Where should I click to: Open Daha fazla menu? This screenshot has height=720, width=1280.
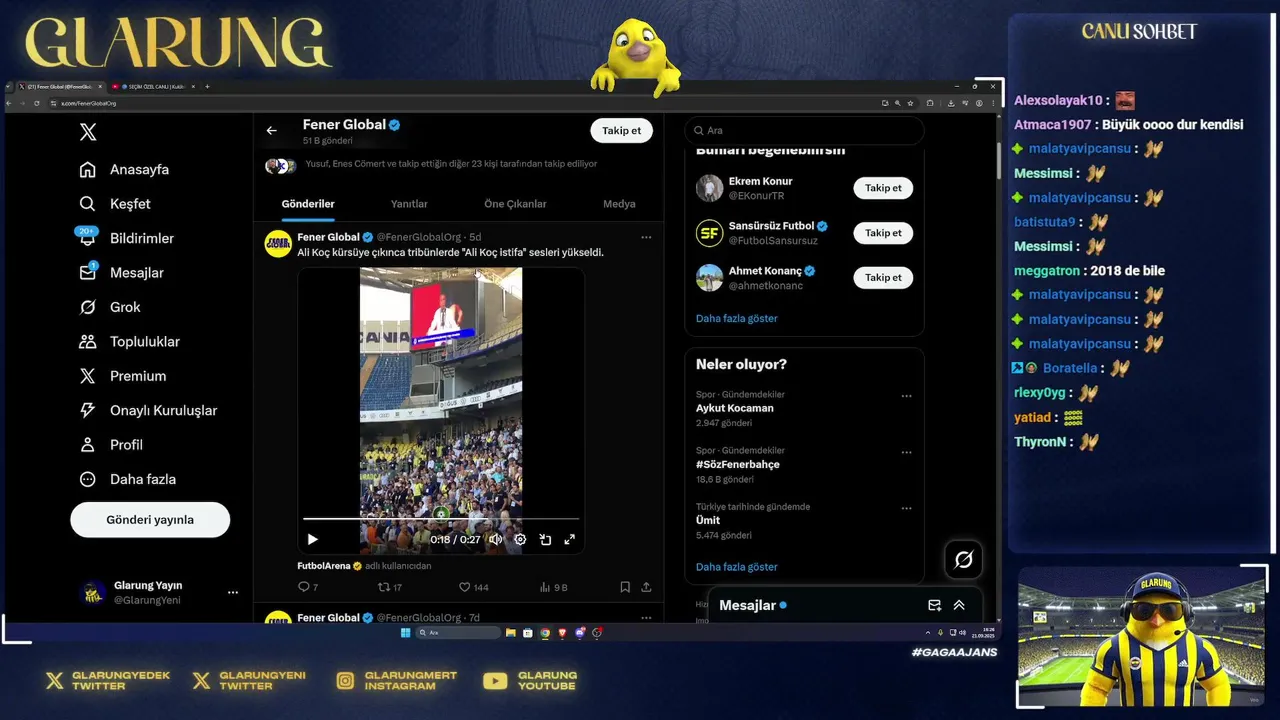point(128,479)
